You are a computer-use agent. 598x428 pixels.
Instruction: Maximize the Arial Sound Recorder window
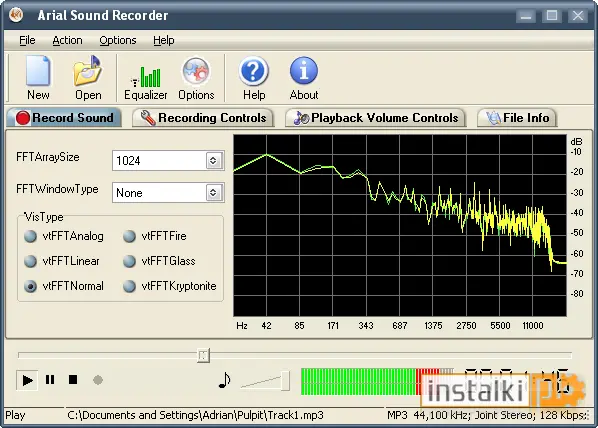point(552,16)
